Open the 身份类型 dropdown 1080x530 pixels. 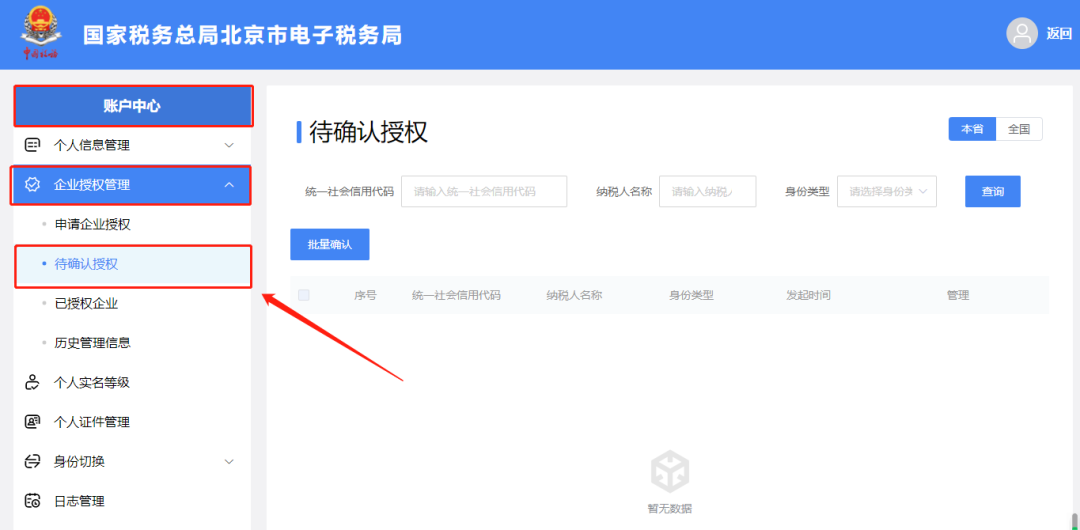click(887, 192)
